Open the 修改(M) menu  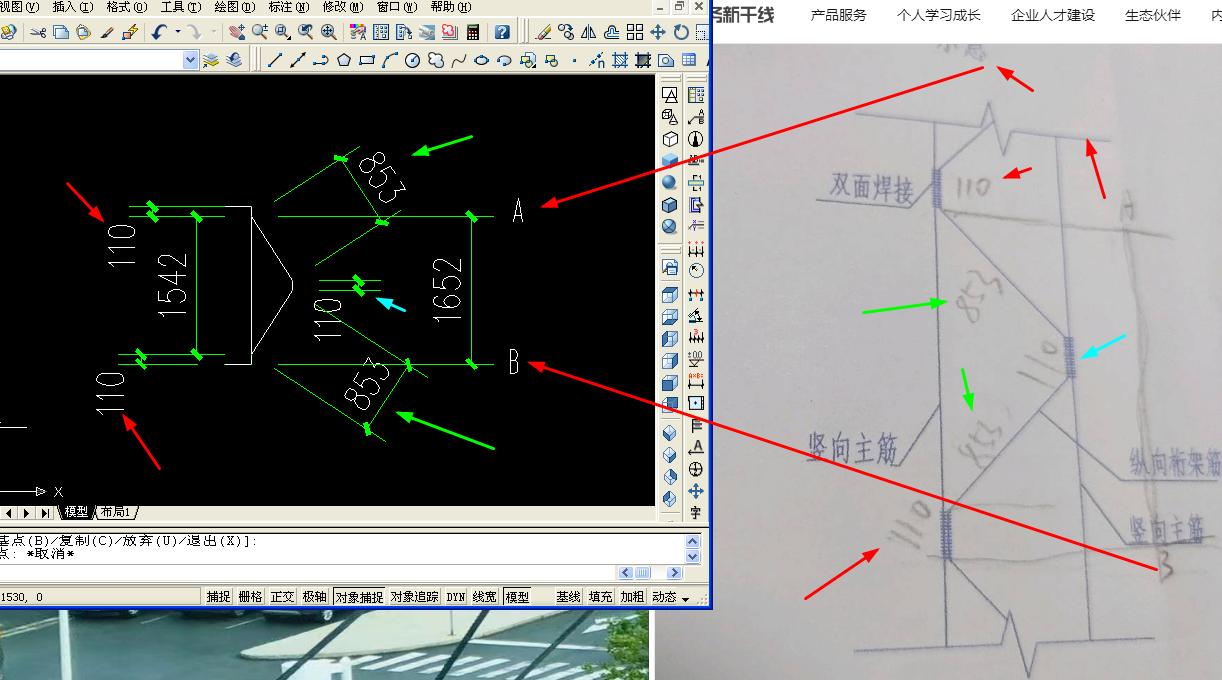(x=342, y=7)
